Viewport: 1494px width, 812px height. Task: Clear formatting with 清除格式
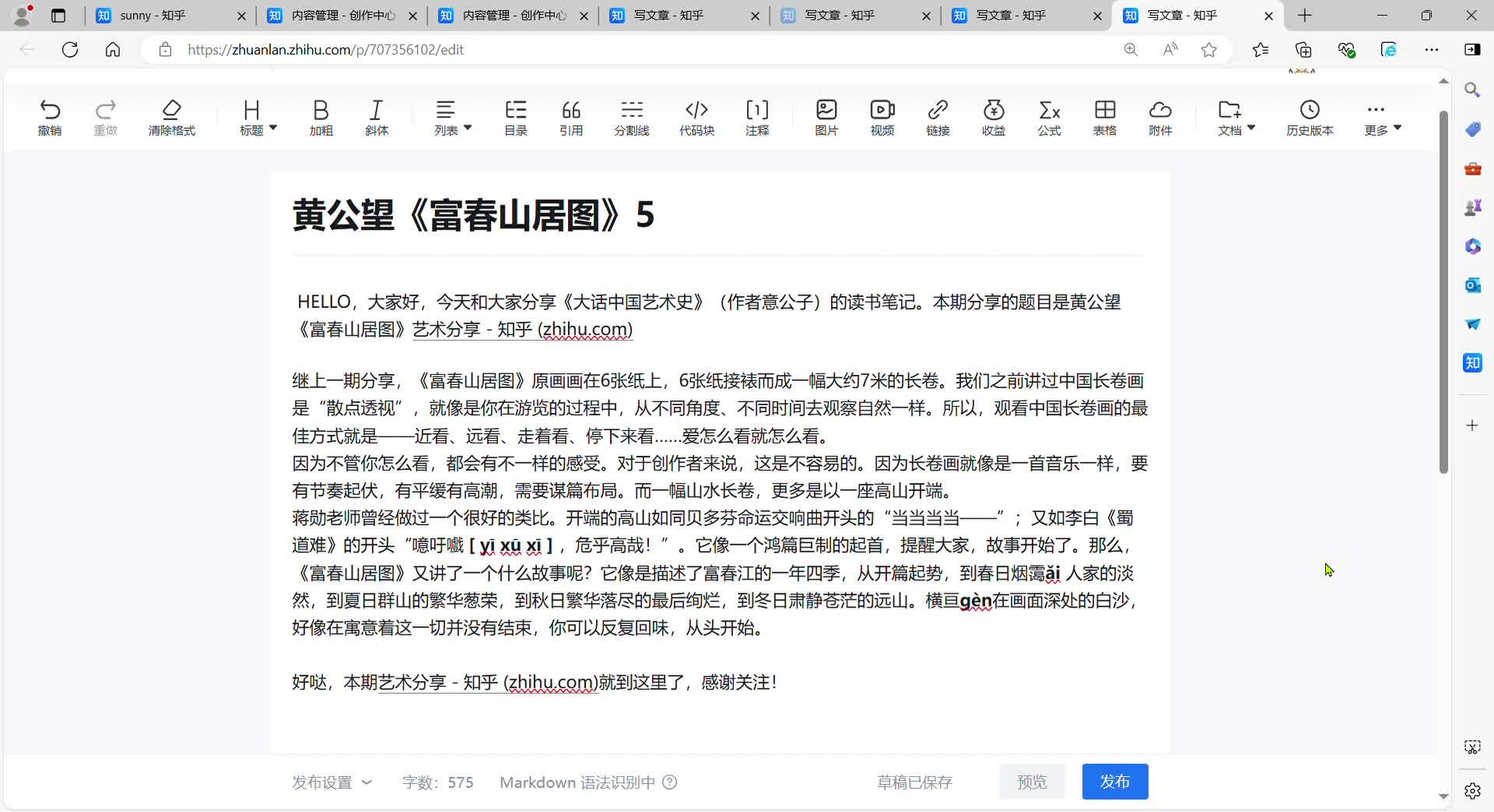[x=171, y=118]
